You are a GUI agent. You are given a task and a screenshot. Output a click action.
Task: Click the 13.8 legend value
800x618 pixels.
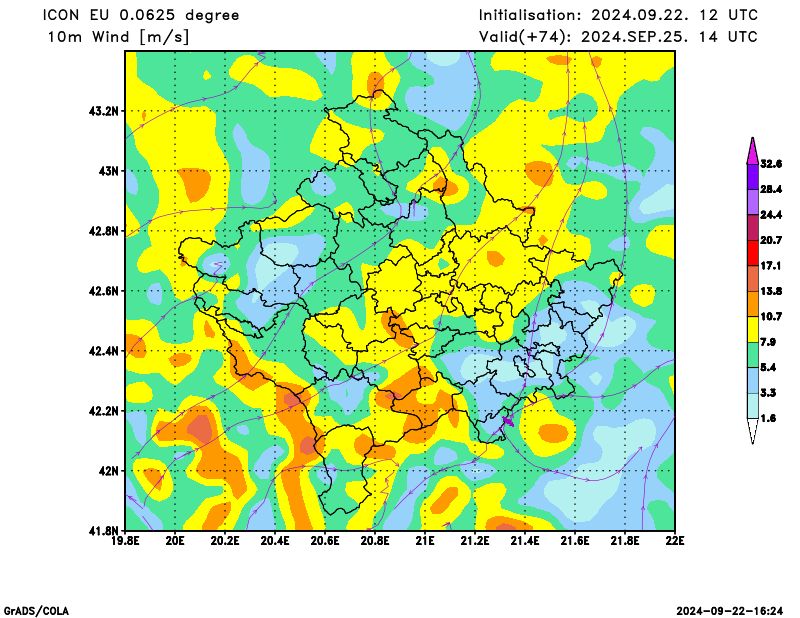(771, 291)
